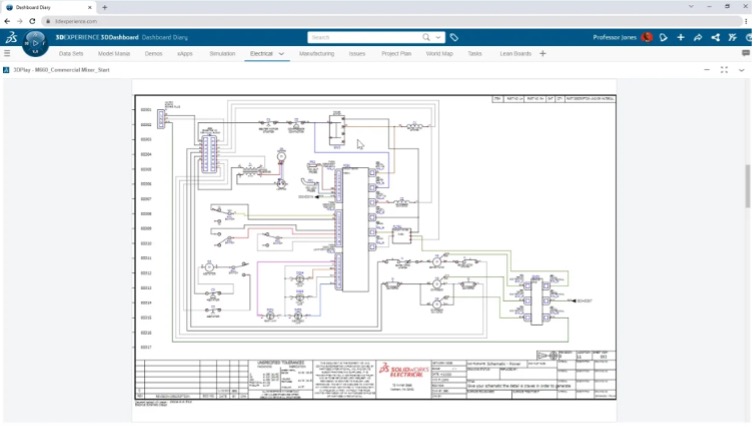Maximize the 3DPlay widget to fullscreen
753x428 pixels.
[x=724, y=70]
